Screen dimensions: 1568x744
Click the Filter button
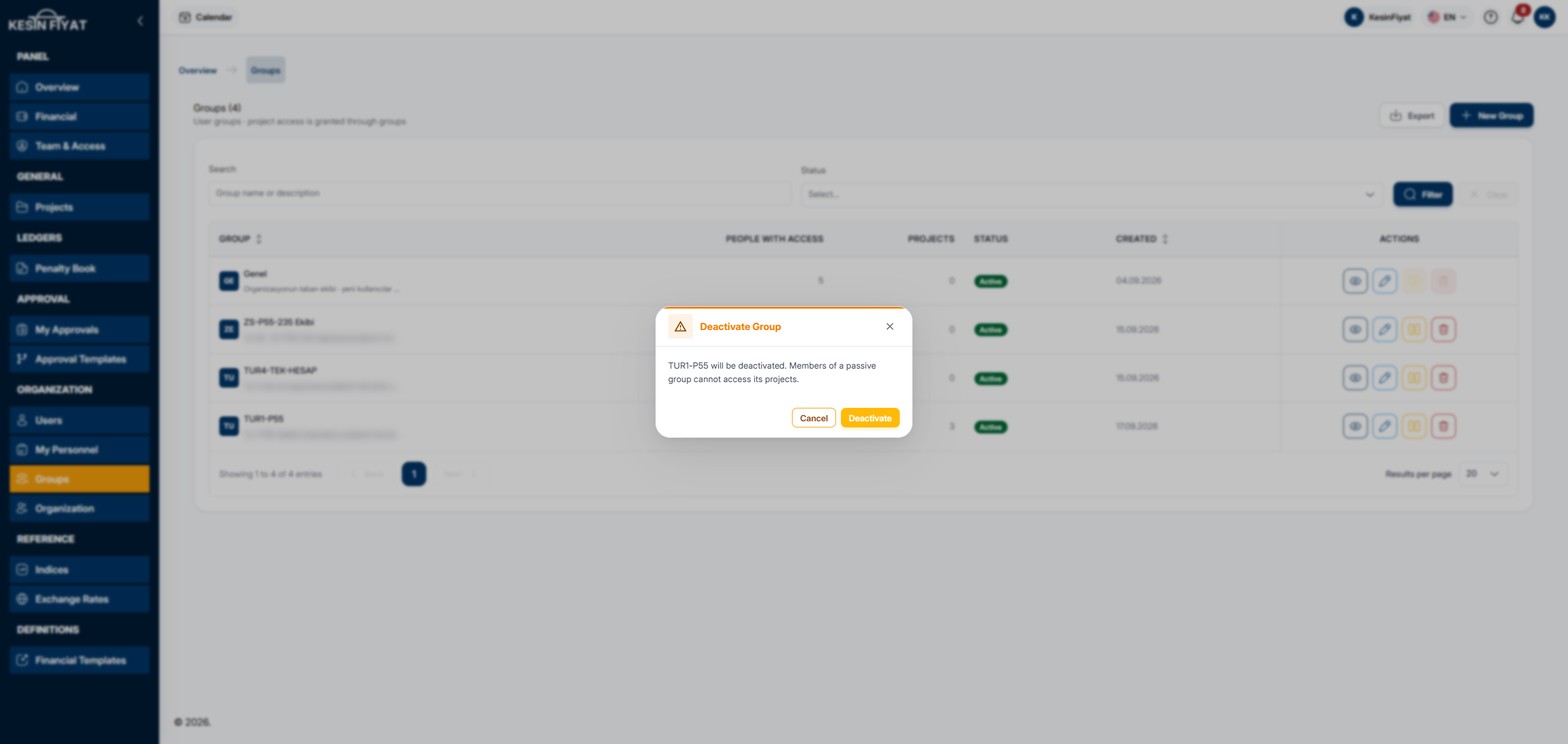[x=1422, y=194]
